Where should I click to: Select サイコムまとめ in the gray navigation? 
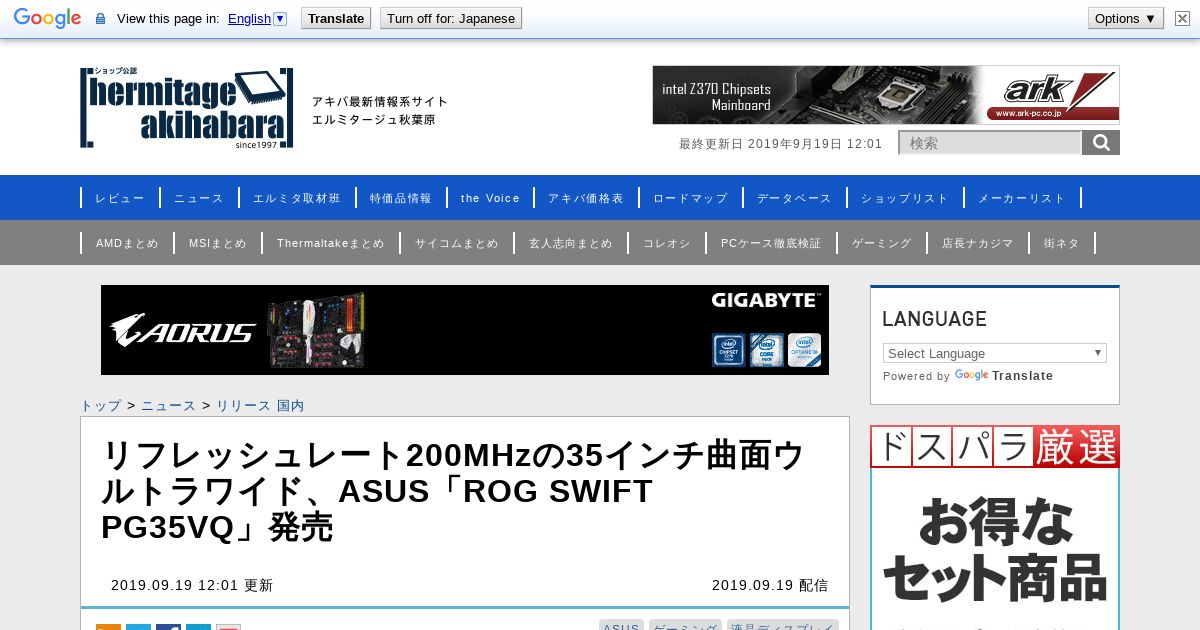[x=457, y=243]
